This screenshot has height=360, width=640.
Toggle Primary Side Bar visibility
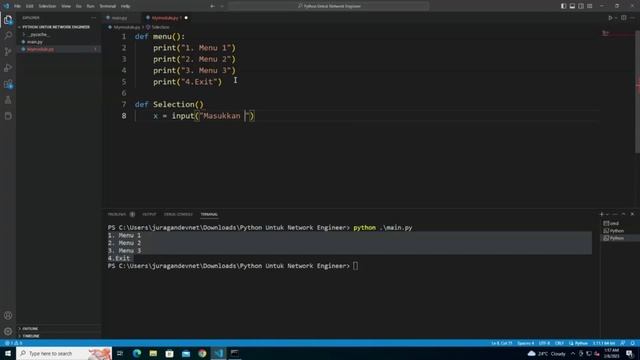[564, 6]
